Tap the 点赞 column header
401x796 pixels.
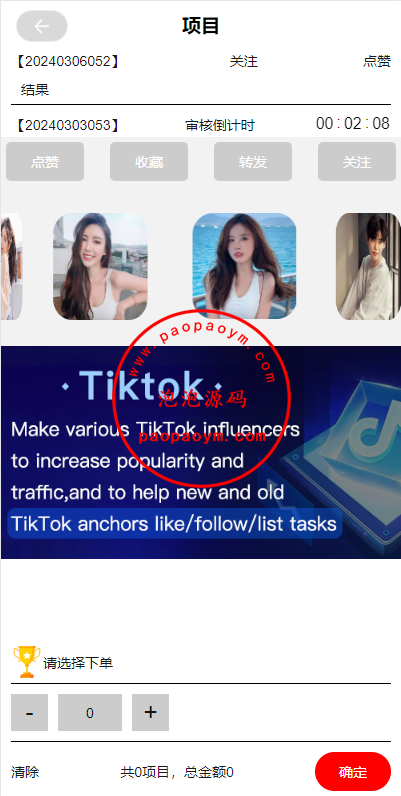(377, 62)
